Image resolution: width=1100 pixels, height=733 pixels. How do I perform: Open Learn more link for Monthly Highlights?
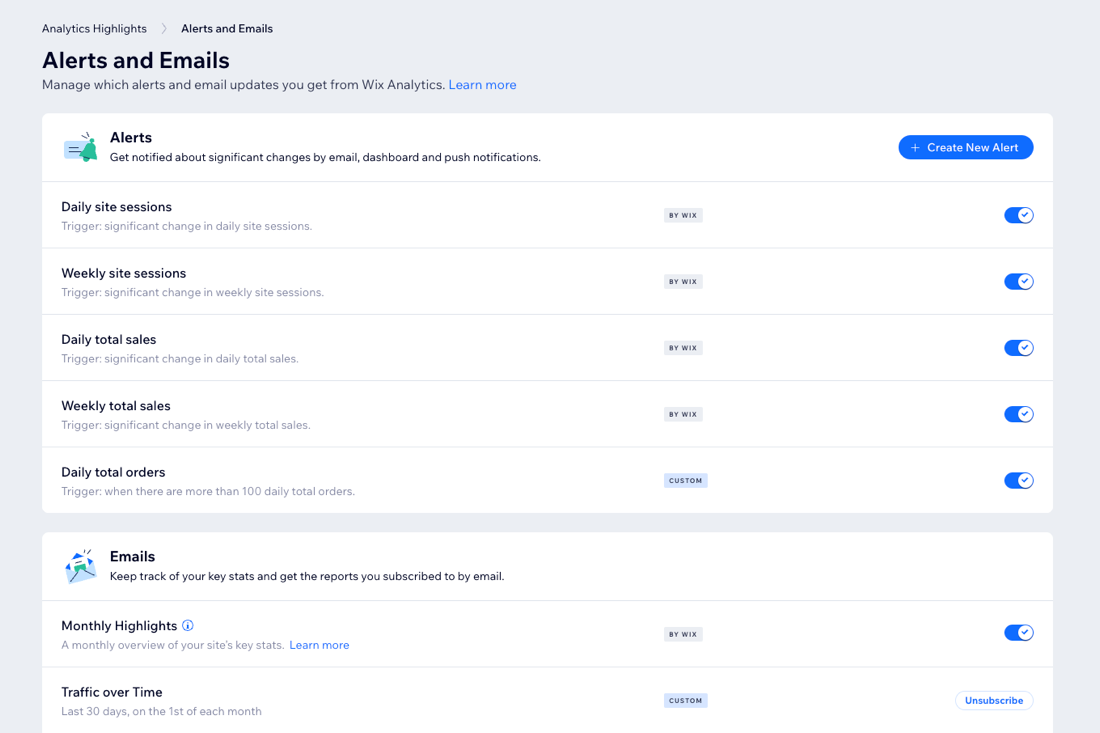[319, 645]
